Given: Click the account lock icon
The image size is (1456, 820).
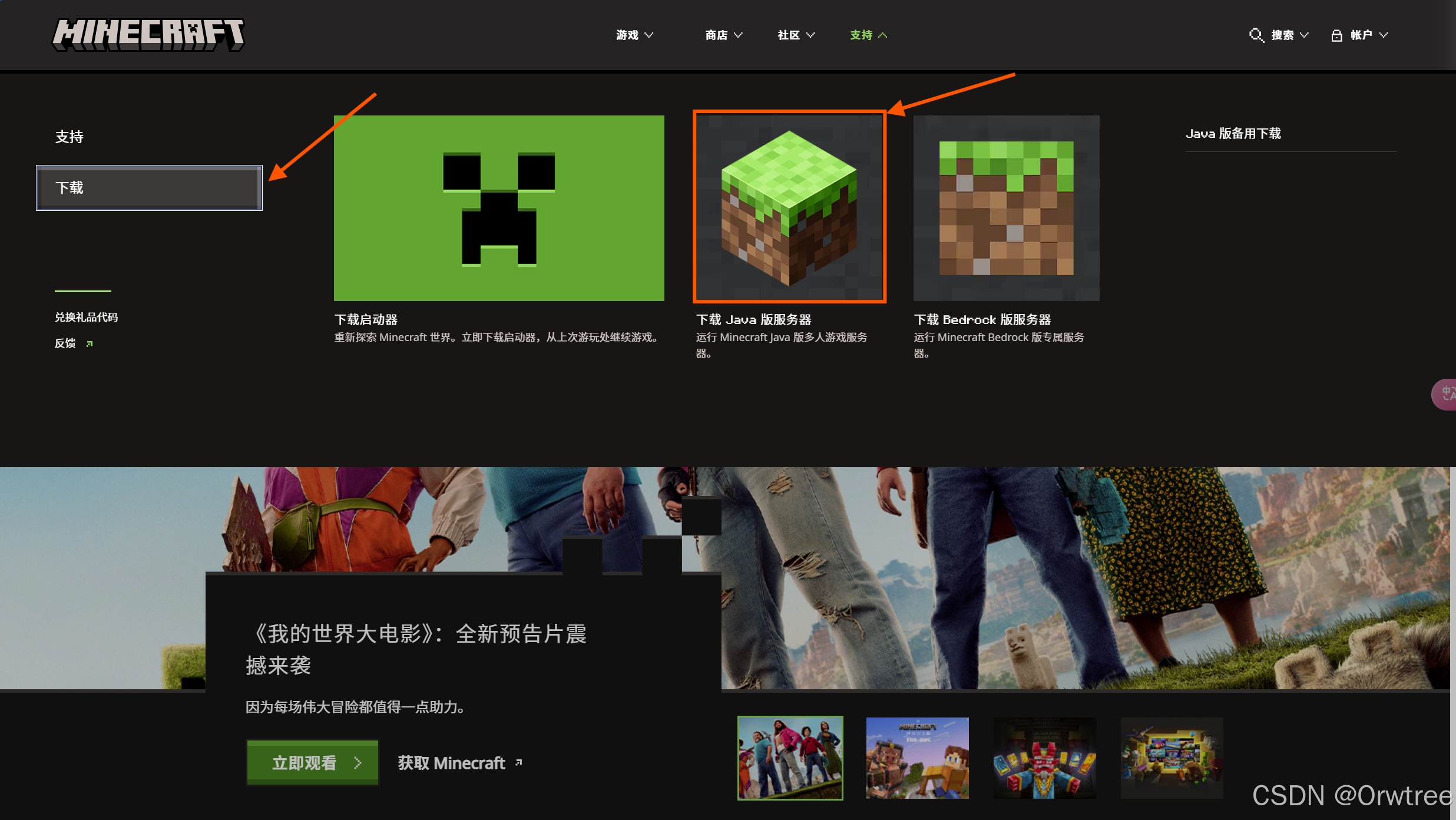Looking at the screenshot, I should pyautogui.click(x=1336, y=35).
